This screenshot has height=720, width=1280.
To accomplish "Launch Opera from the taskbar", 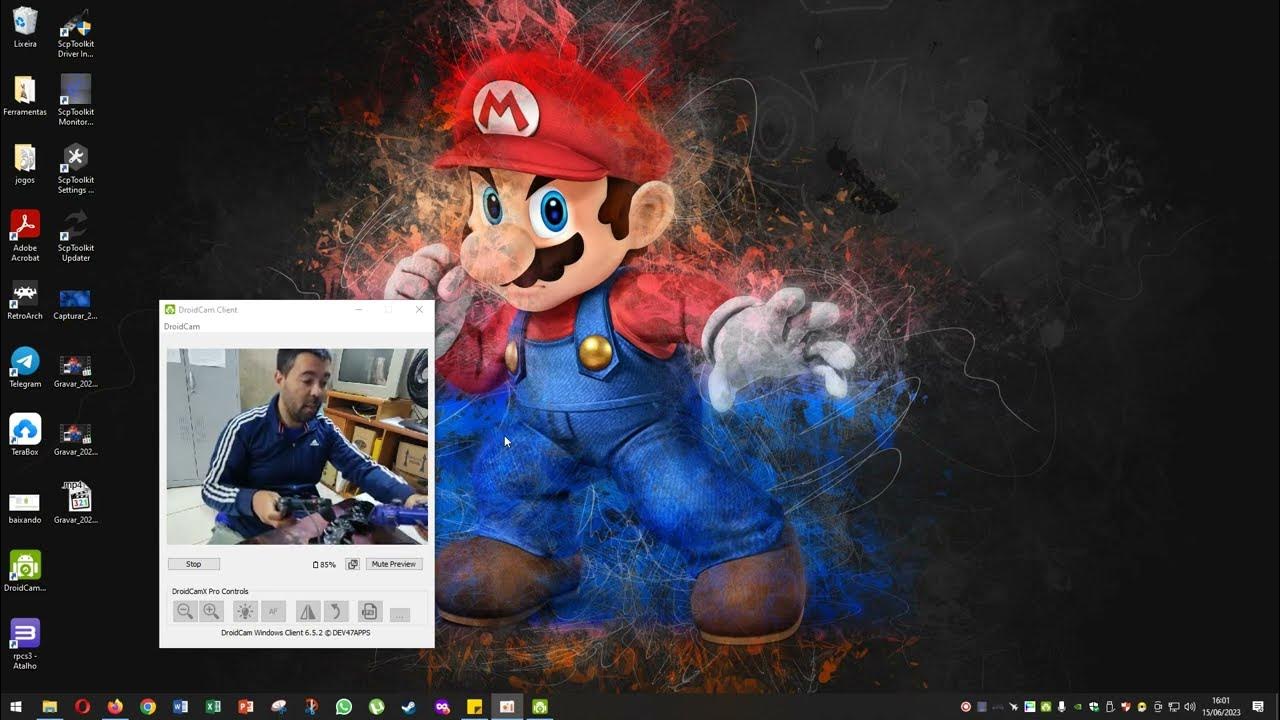I will 82,707.
